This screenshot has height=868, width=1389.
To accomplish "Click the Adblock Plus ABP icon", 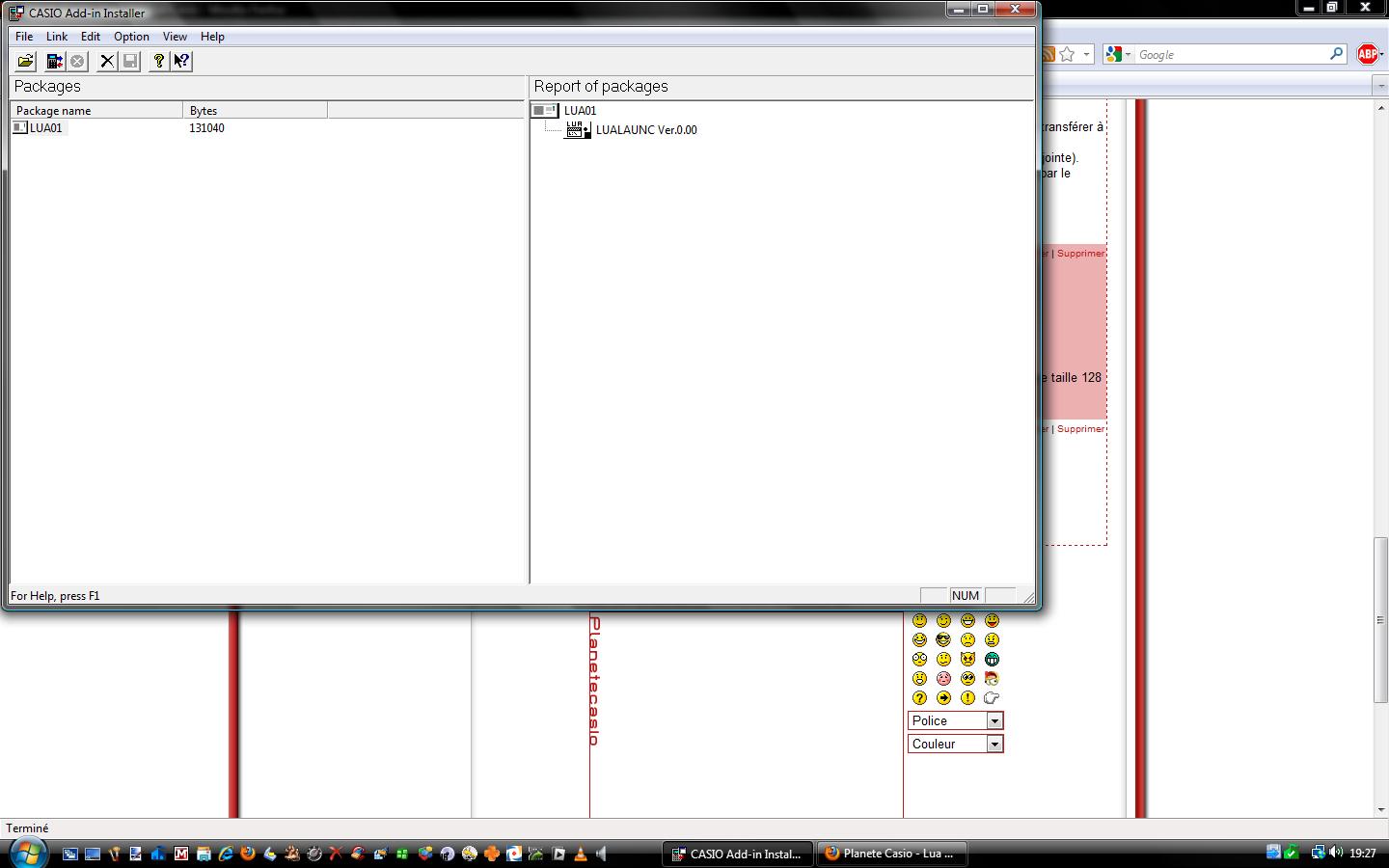I will [1368, 54].
